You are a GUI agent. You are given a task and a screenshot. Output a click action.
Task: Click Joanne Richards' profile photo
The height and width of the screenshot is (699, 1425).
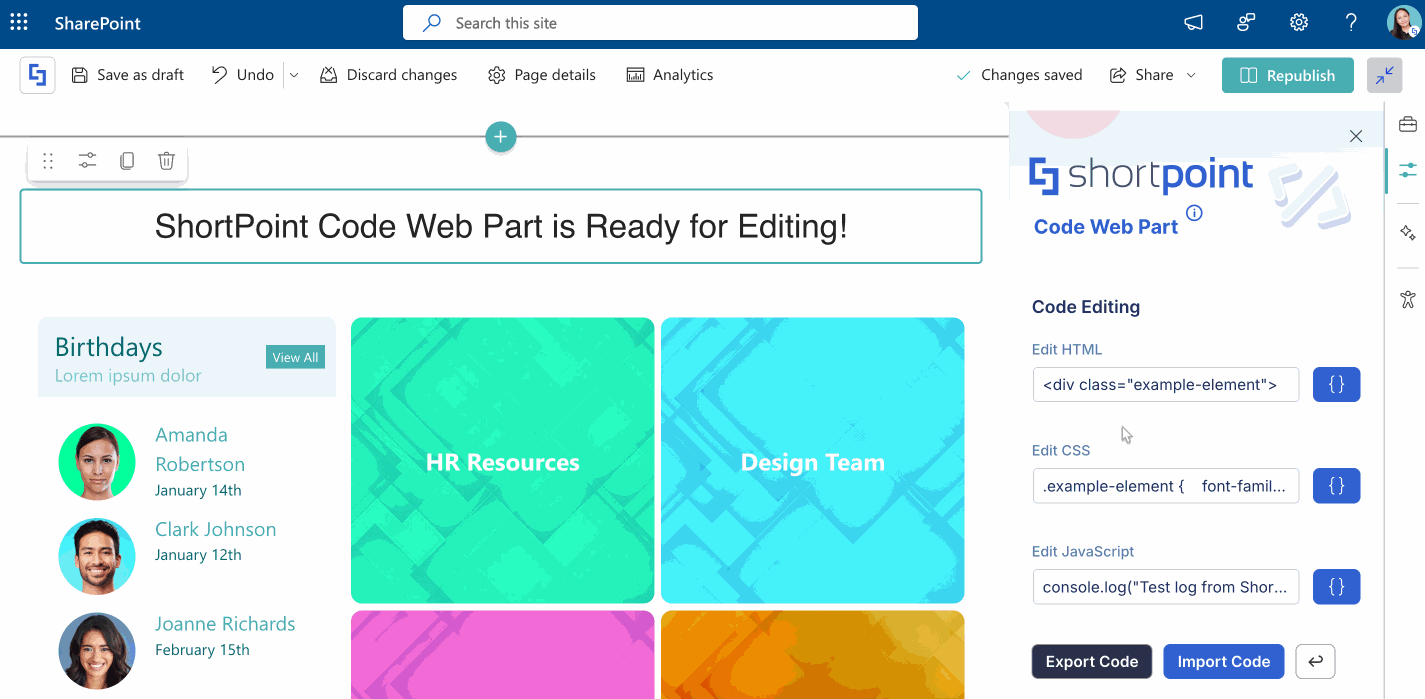coord(97,651)
